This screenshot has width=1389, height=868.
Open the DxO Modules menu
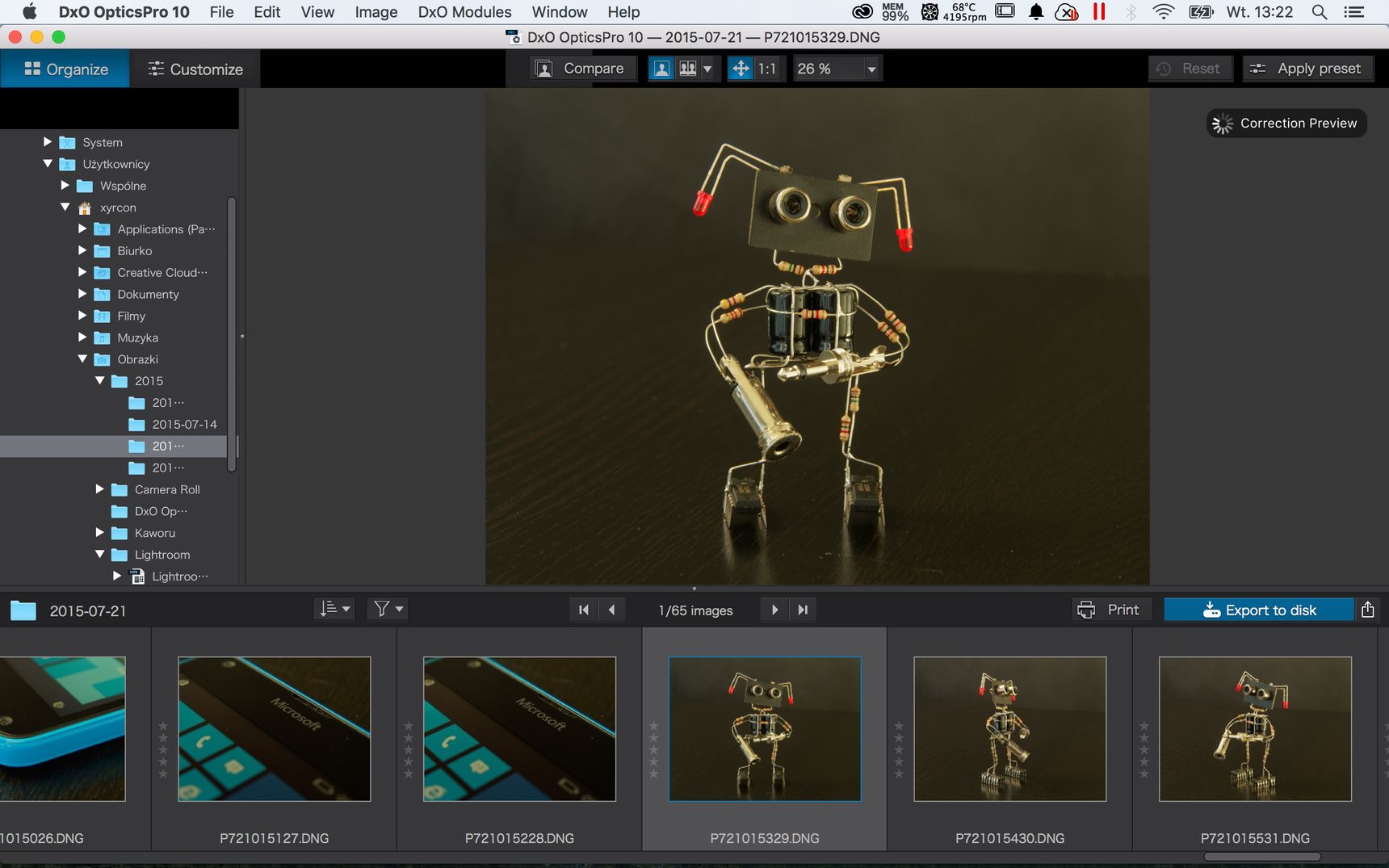coord(464,12)
